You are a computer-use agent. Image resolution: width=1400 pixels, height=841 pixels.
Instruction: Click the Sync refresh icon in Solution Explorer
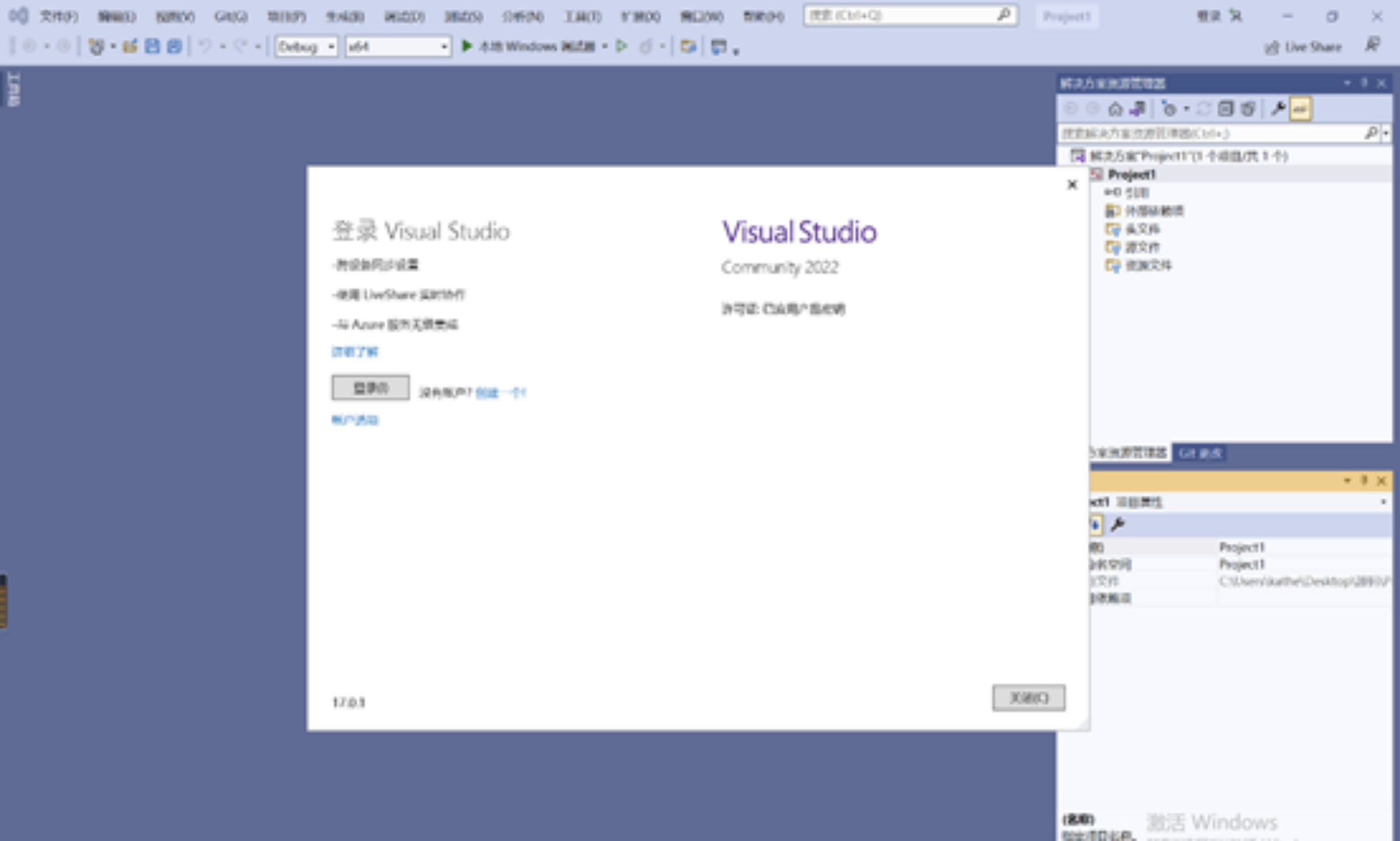[x=1204, y=109]
